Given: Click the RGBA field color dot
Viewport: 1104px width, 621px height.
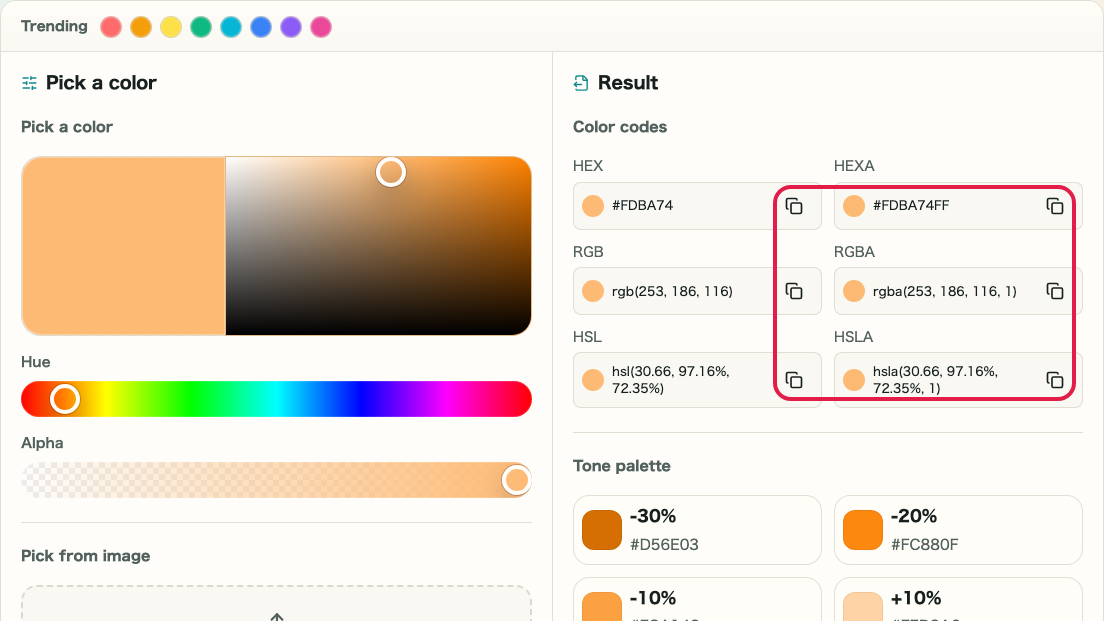Looking at the screenshot, I should (854, 291).
